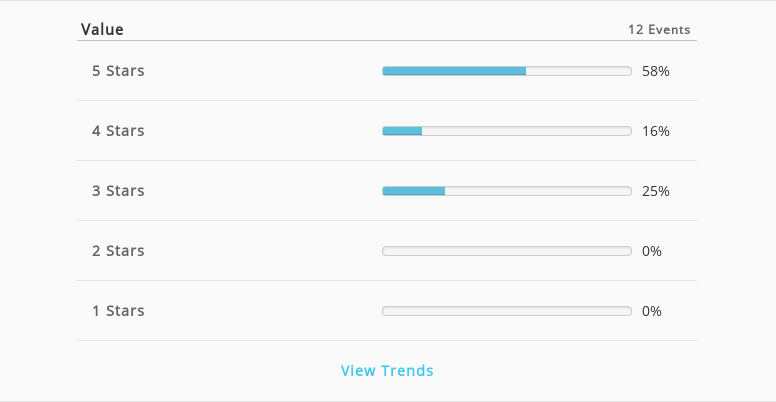Viewport: 776px width, 402px height.
Task: Open the View Trends link
Action: pyautogui.click(x=387, y=370)
